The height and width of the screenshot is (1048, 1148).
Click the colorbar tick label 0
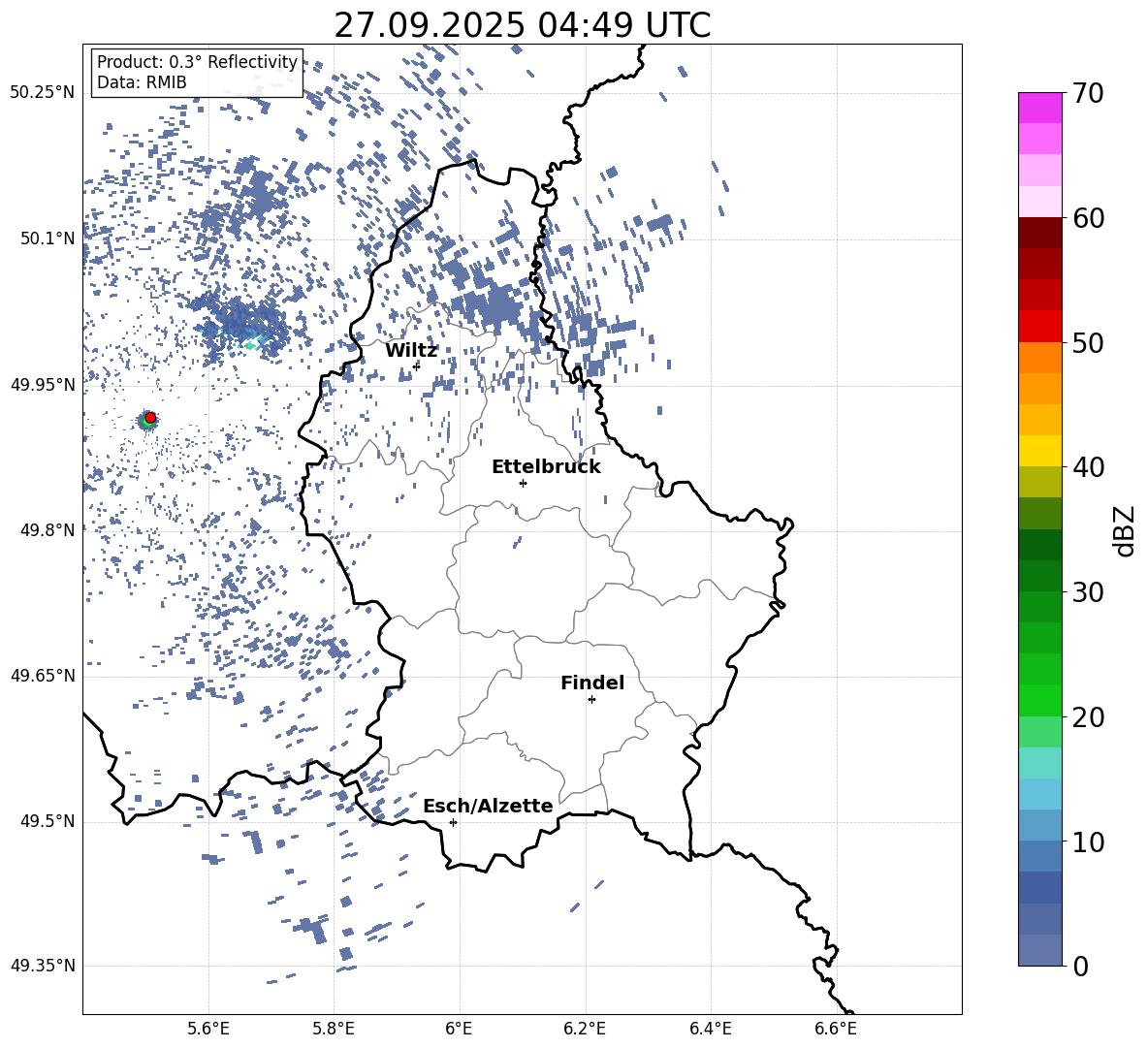coord(1080,966)
